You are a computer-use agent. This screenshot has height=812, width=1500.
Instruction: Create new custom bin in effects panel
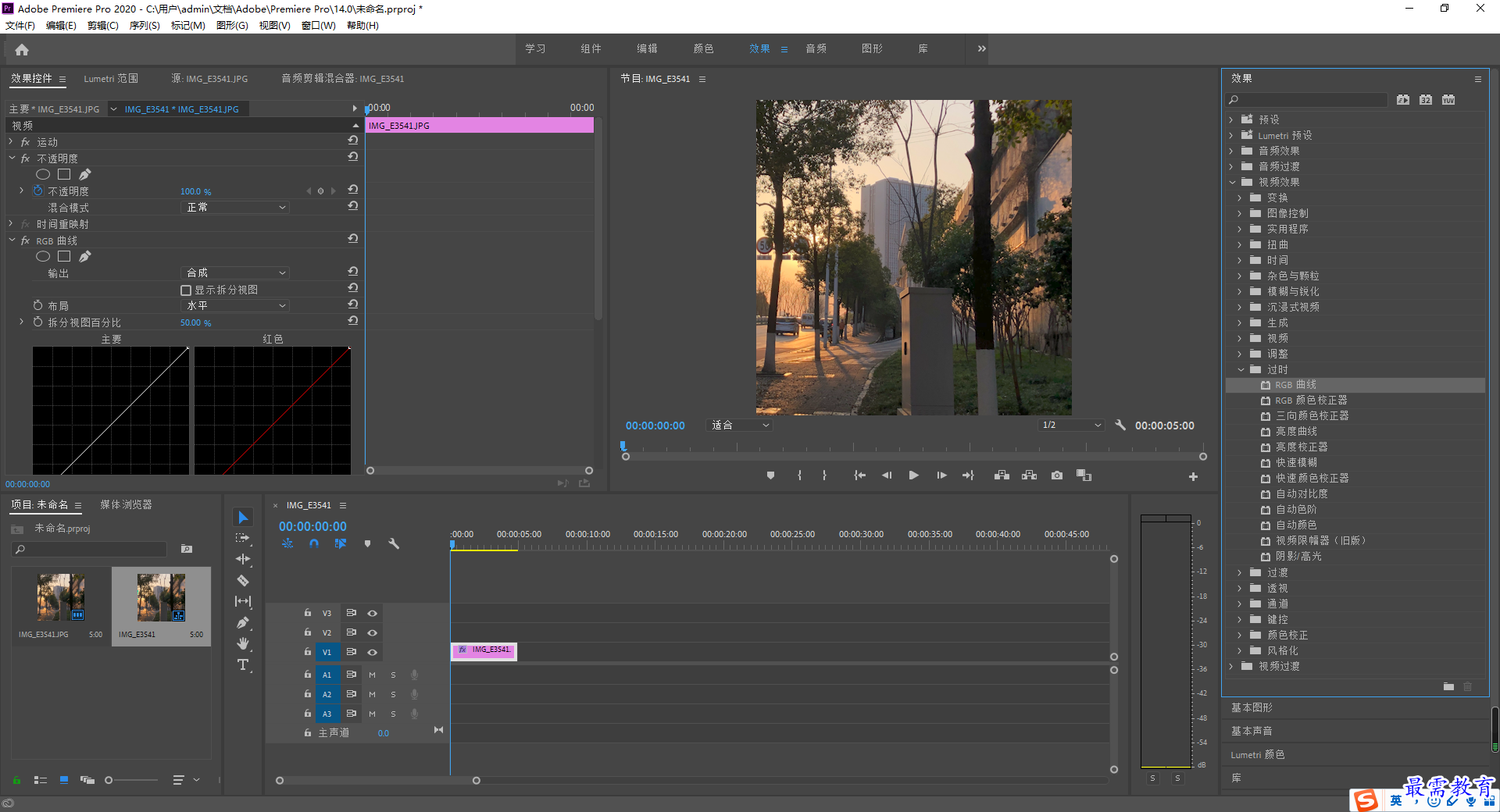click(1448, 687)
